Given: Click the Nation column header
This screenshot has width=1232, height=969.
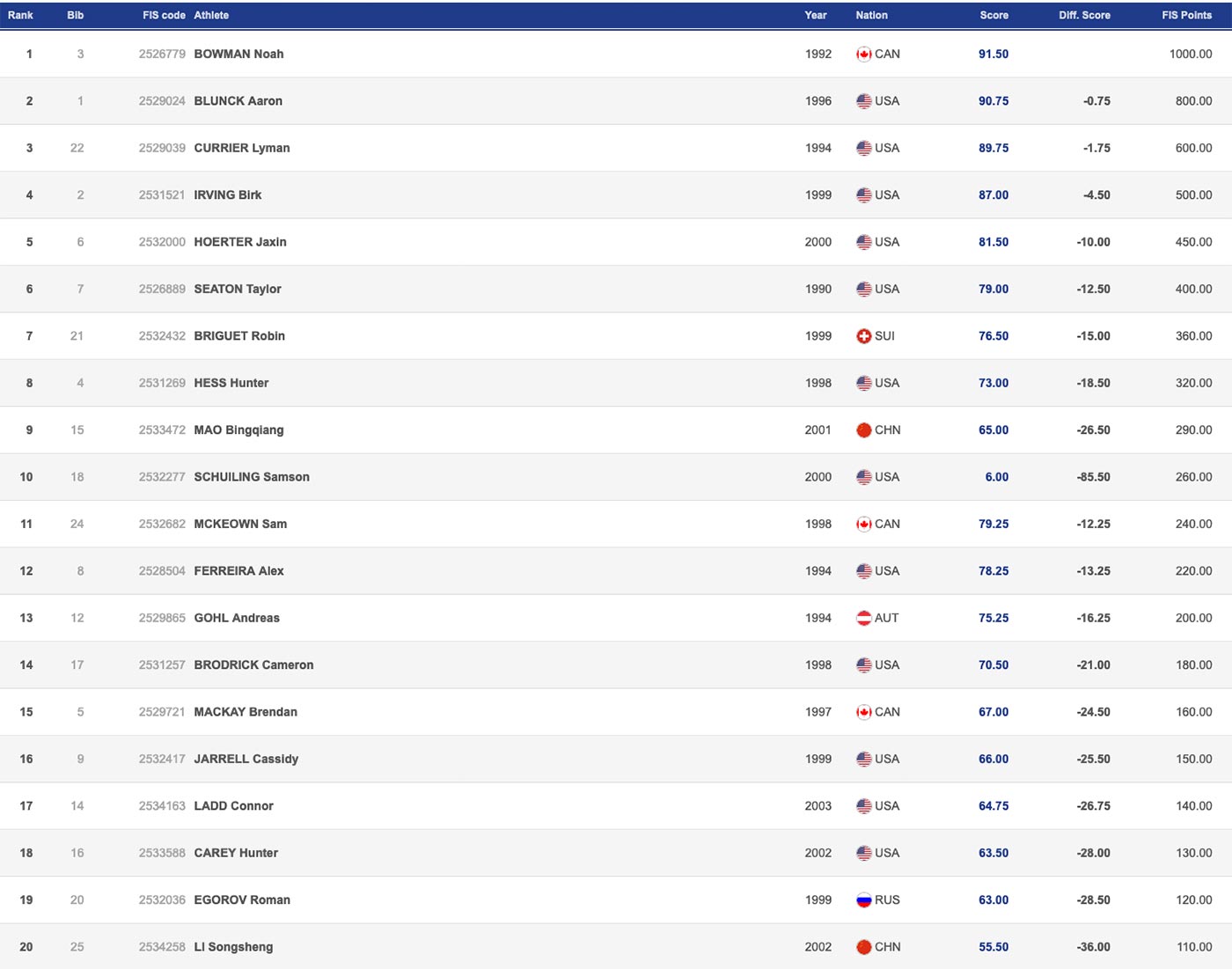Looking at the screenshot, I should coord(871,15).
